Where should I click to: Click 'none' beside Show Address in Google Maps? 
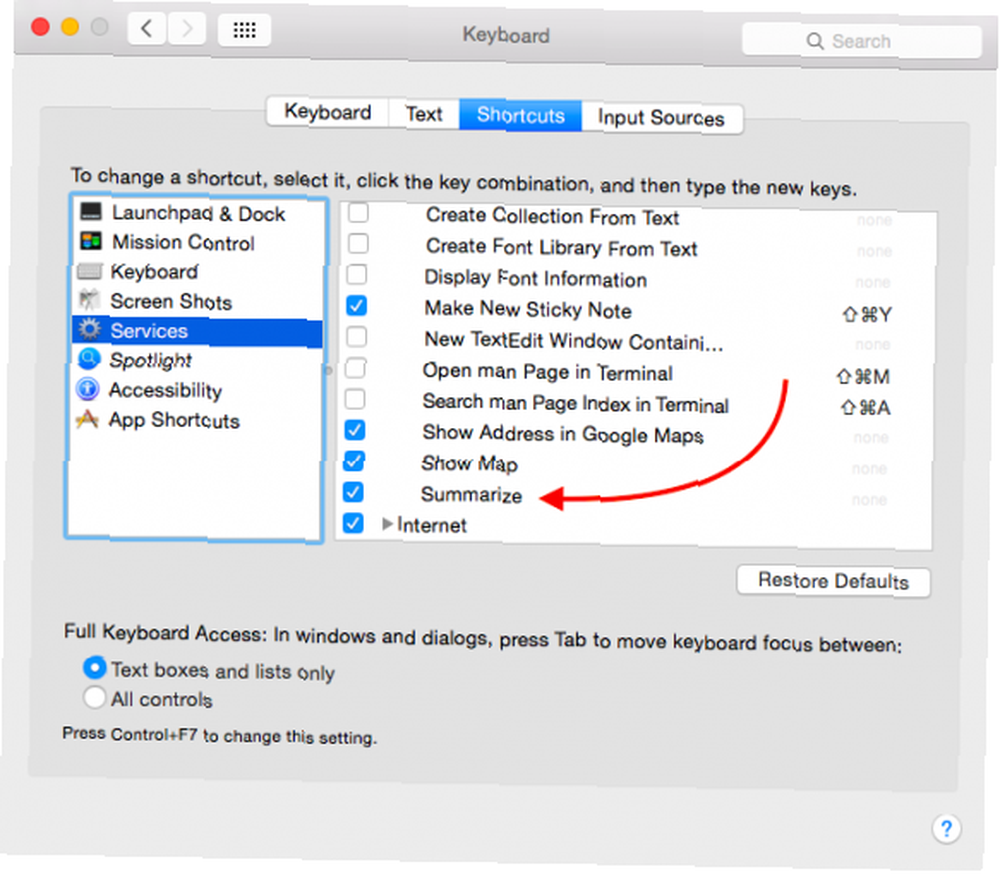[x=871, y=438]
